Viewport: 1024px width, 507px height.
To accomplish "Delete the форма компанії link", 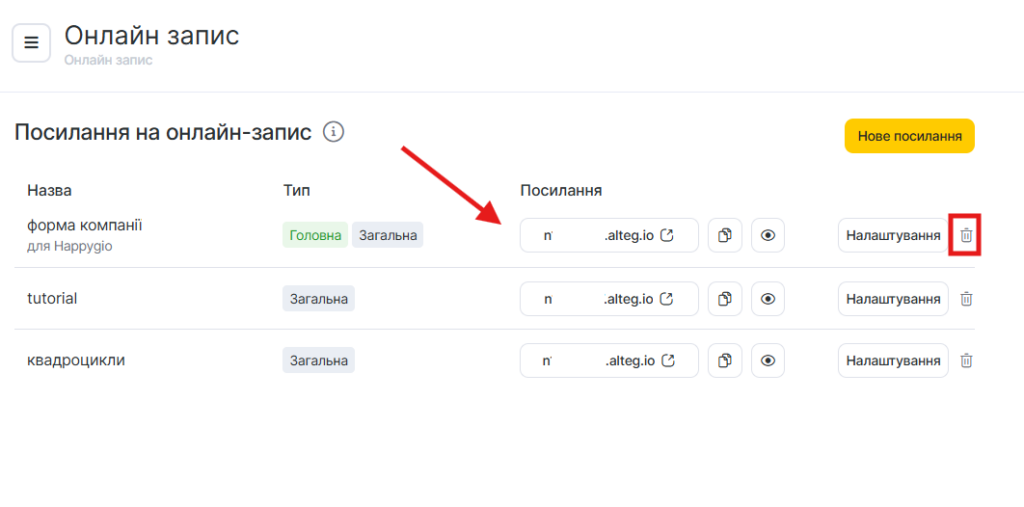I will pyautogui.click(x=966, y=236).
